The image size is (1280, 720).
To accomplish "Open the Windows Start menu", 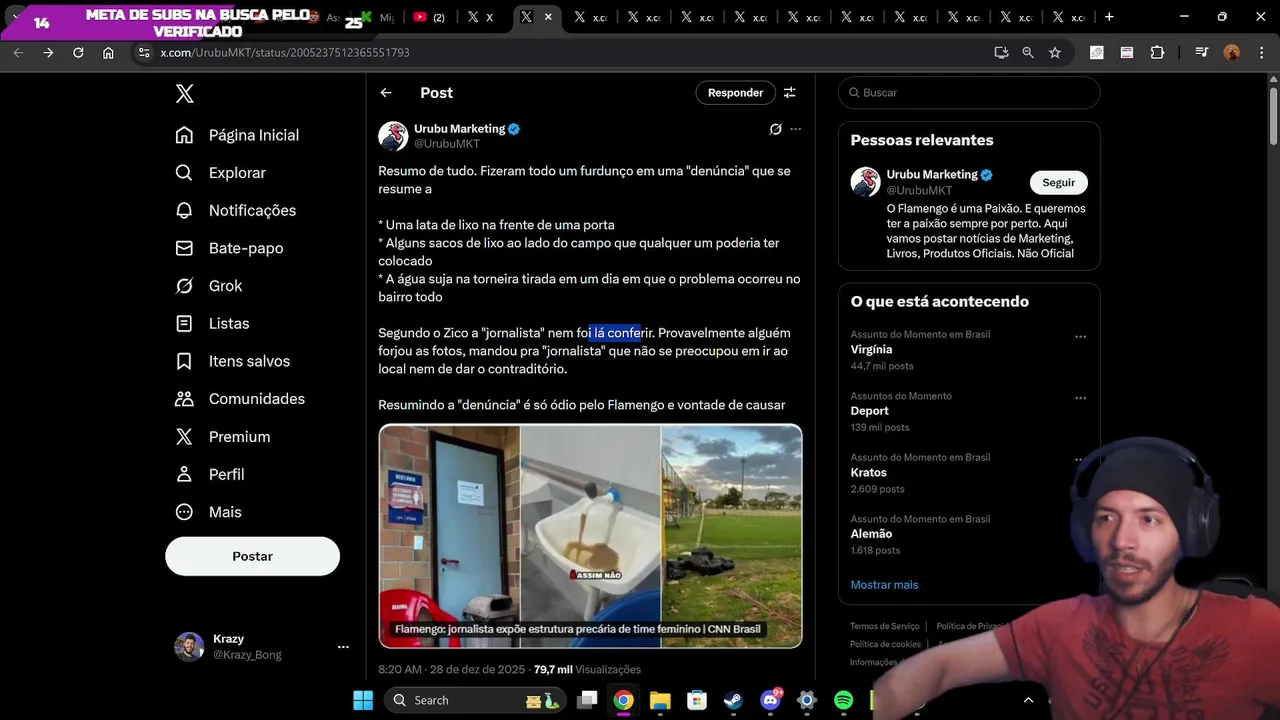I will (x=363, y=700).
